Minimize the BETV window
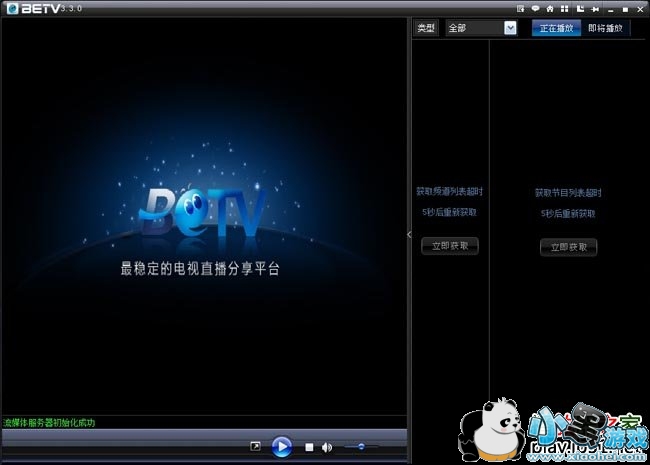 point(610,10)
